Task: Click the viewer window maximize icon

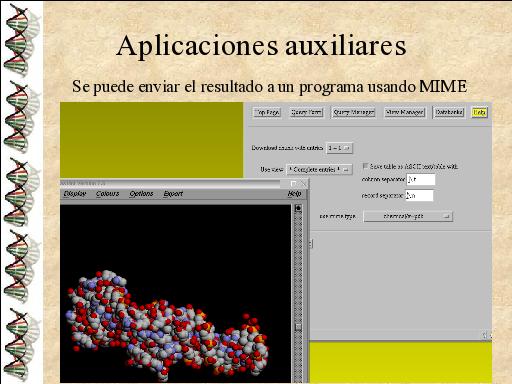Action: 293,184
